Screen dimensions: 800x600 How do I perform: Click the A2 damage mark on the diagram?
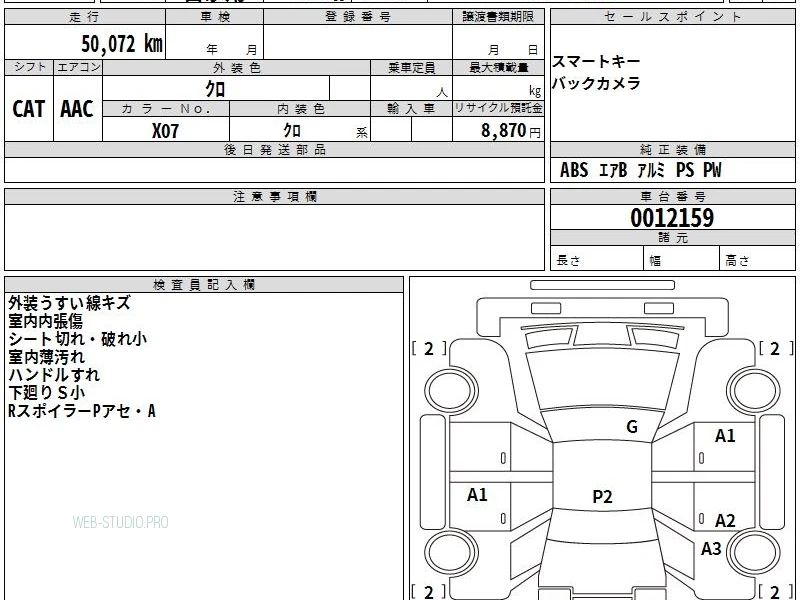(x=725, y=521)
